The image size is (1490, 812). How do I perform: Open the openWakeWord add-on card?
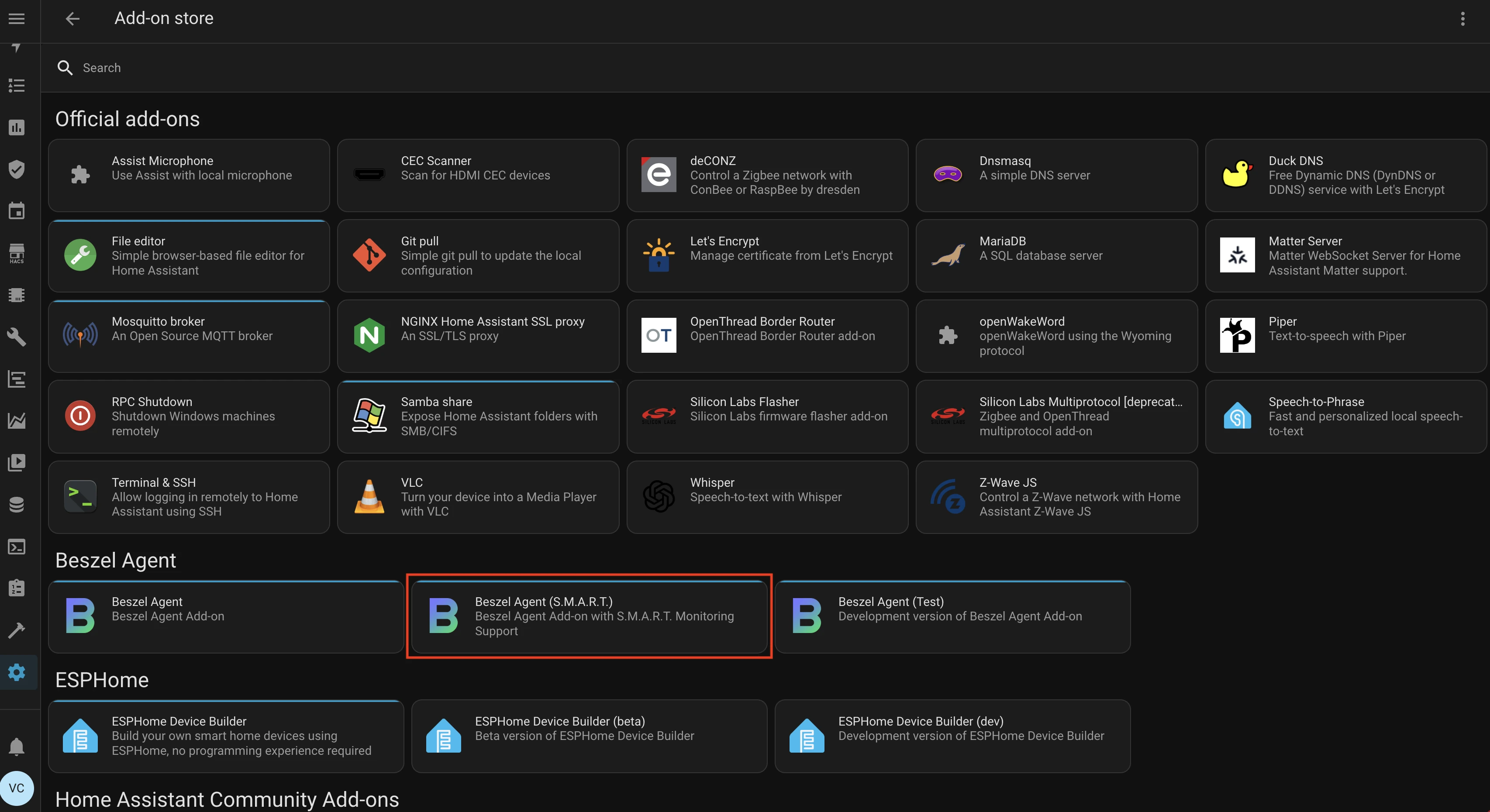[x=1056, y=336]
